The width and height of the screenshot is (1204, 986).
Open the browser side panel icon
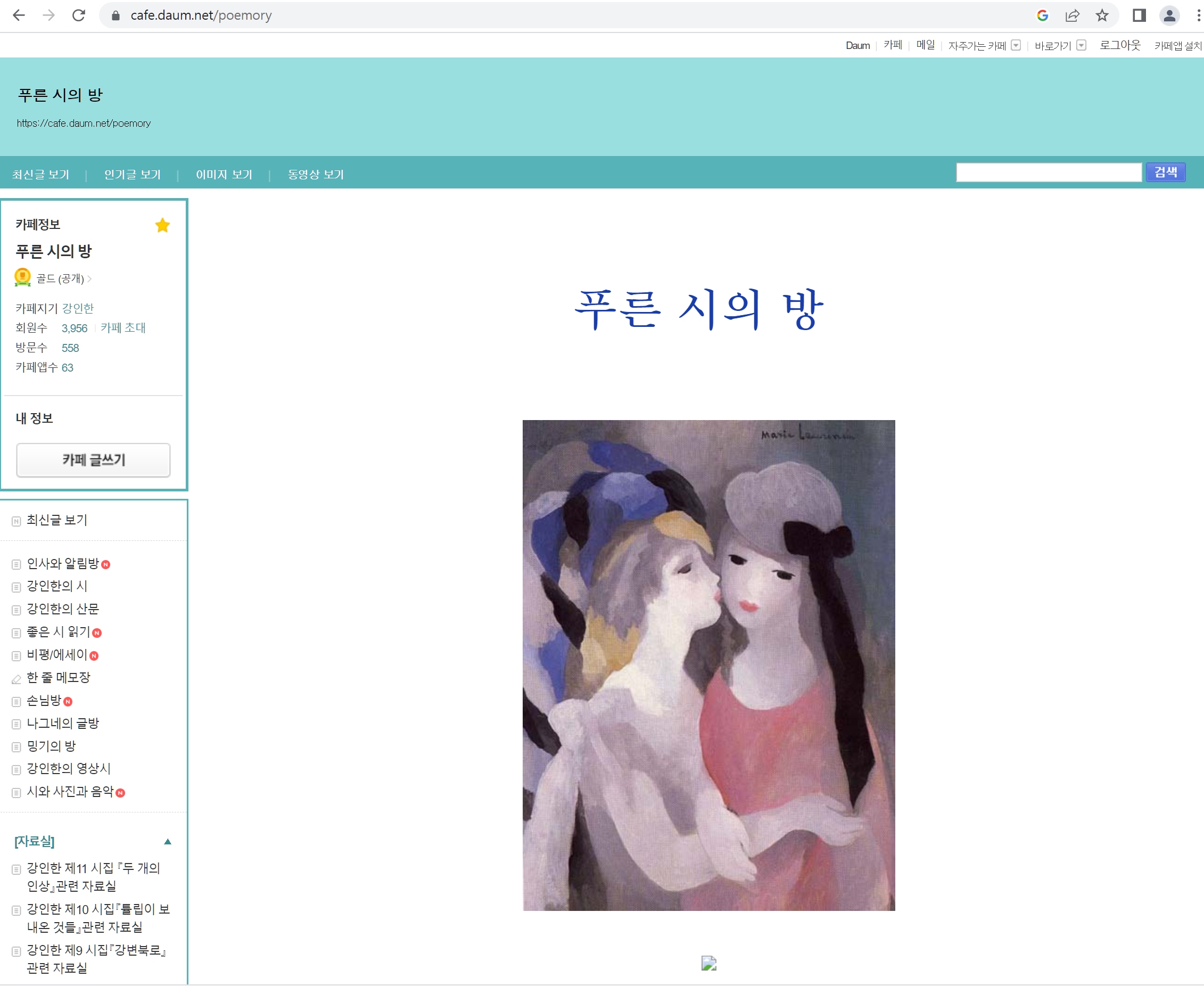[1139, 15]
